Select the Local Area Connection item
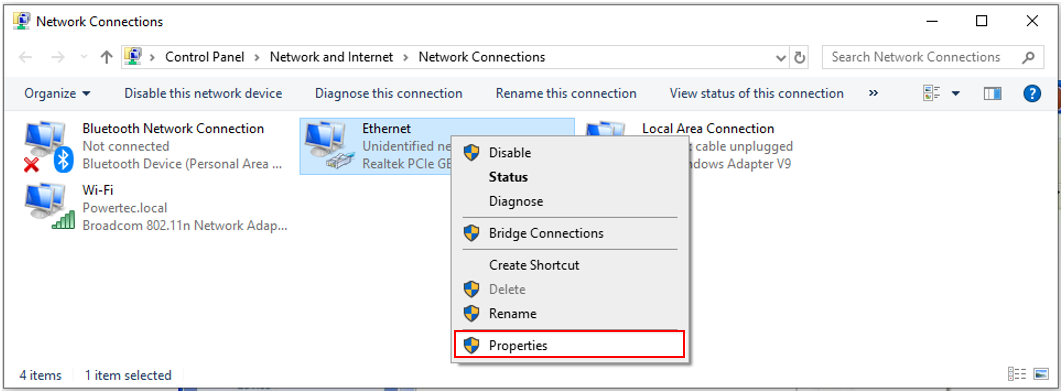 (x=708, y=128)
